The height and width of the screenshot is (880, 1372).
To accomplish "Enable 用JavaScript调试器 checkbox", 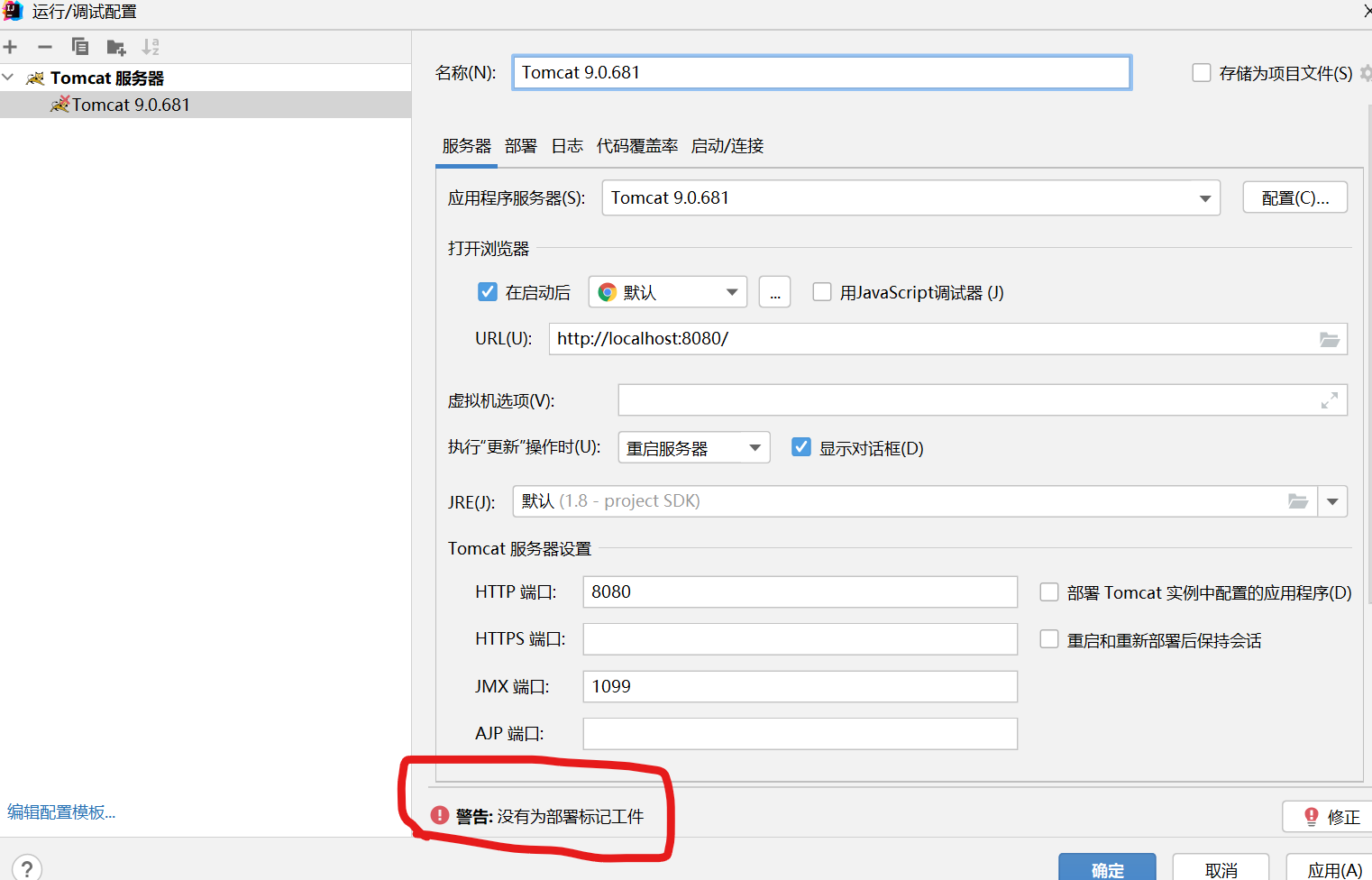I will (x=822, y=292).
